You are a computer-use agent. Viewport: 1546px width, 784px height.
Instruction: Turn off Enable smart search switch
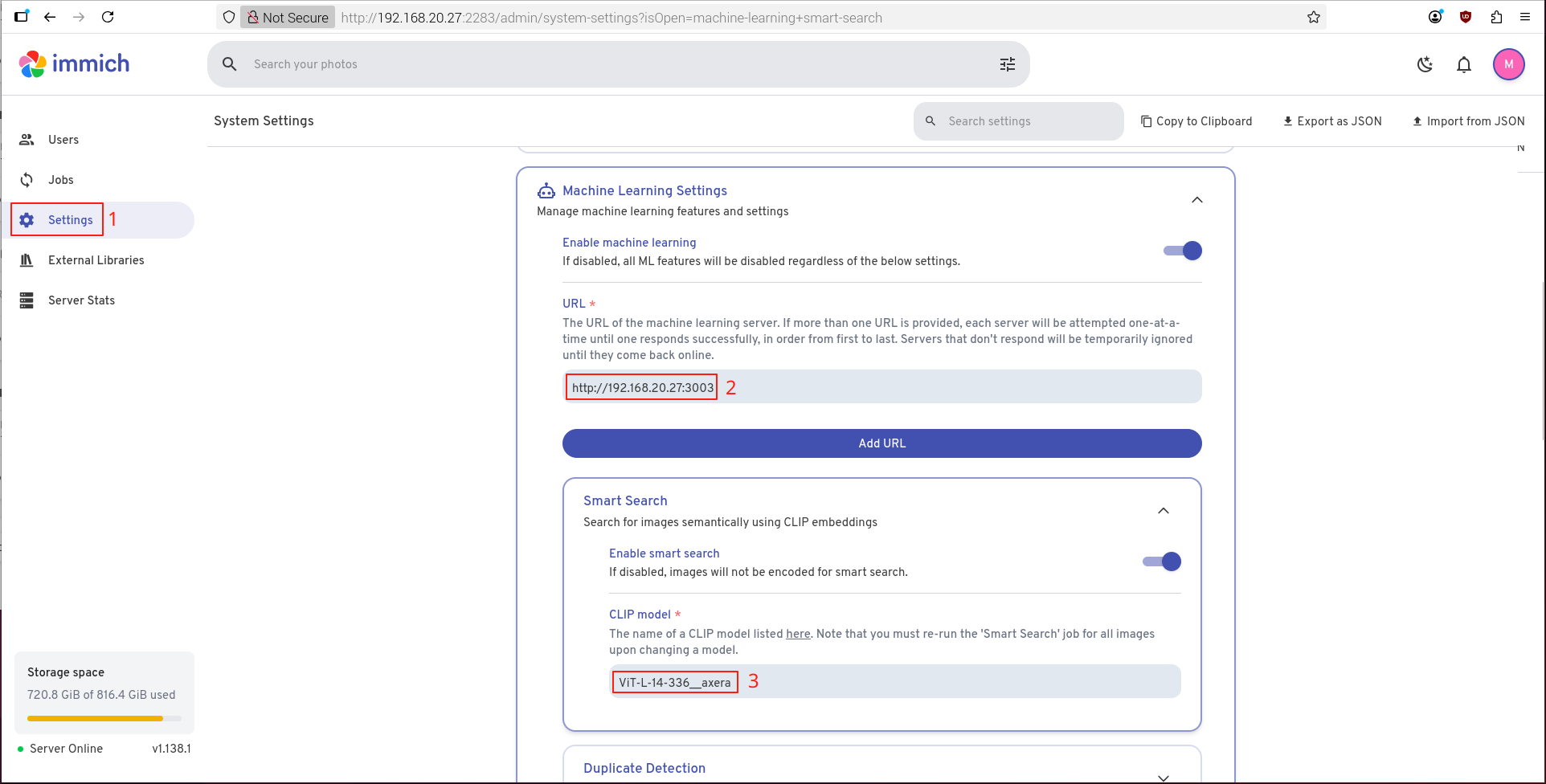click(x=1161, y=561)
